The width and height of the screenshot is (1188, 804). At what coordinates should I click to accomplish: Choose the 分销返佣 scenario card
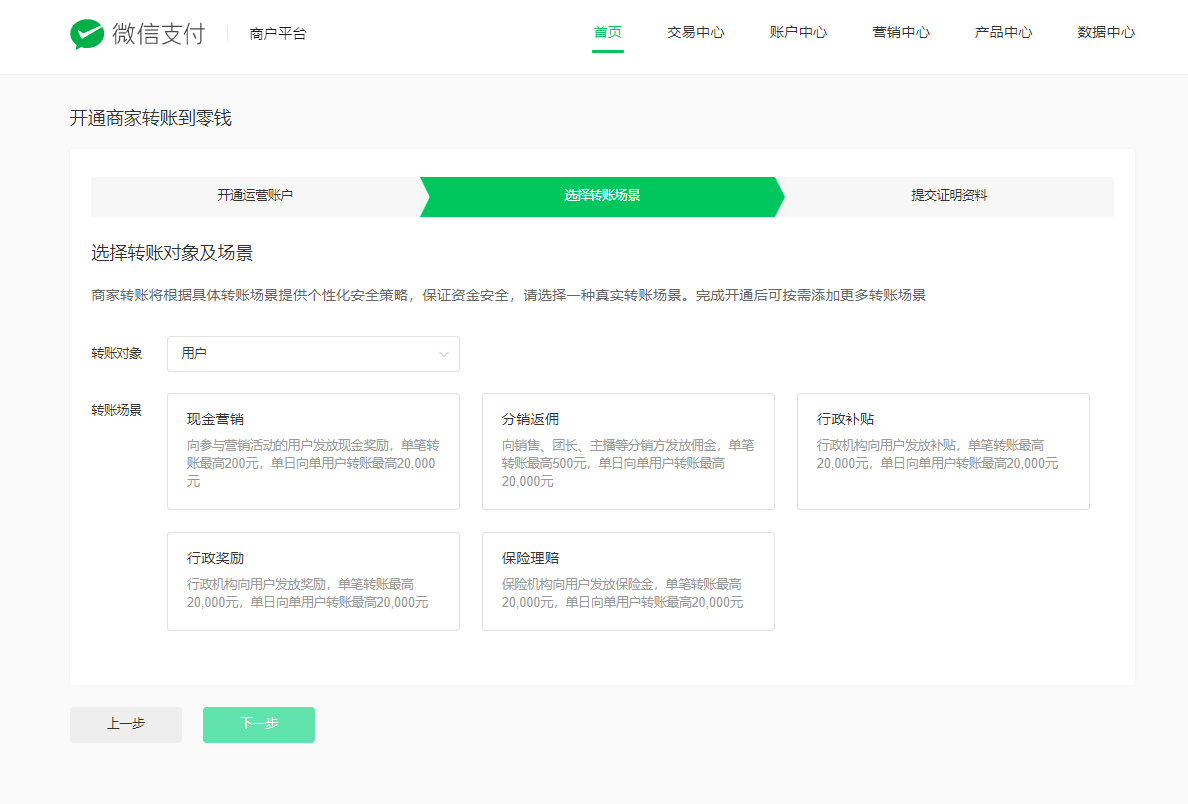(x=628, y=451)
